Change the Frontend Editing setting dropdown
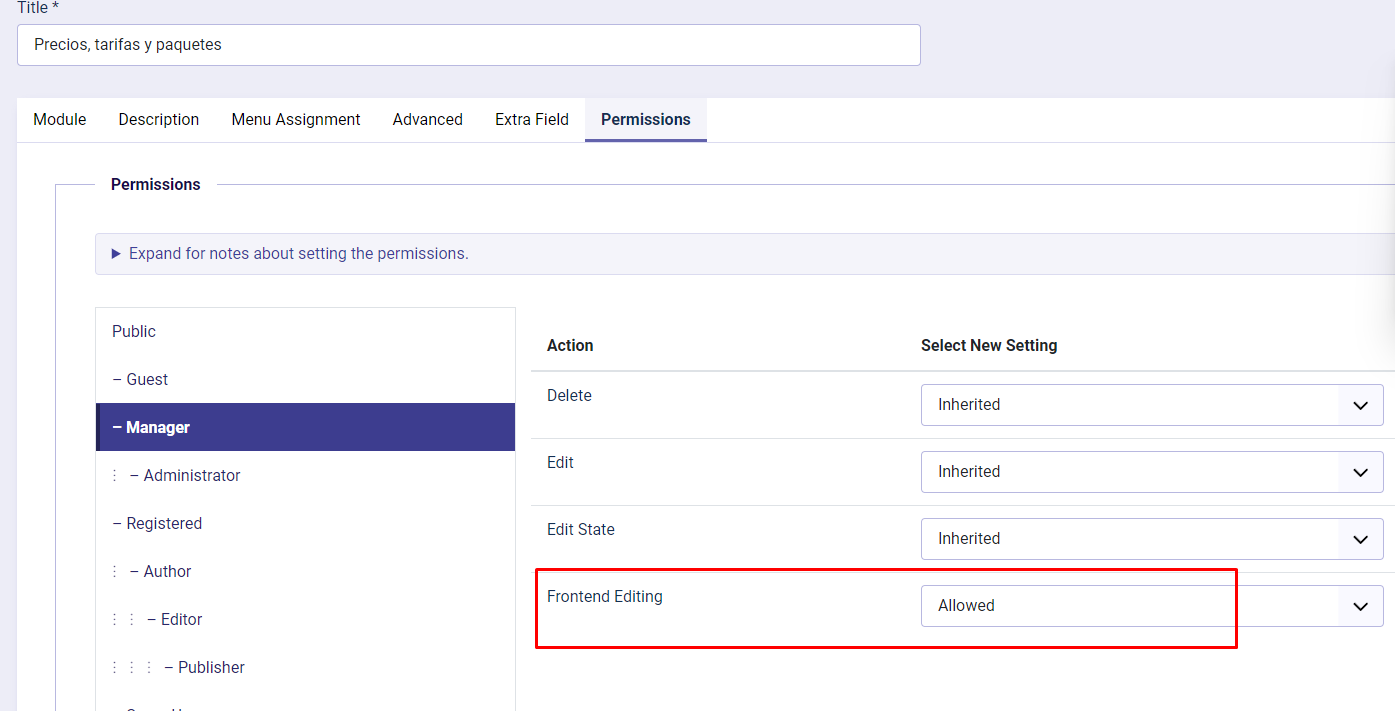The width and height of the screenshot is (1395, 711). 1152,606
